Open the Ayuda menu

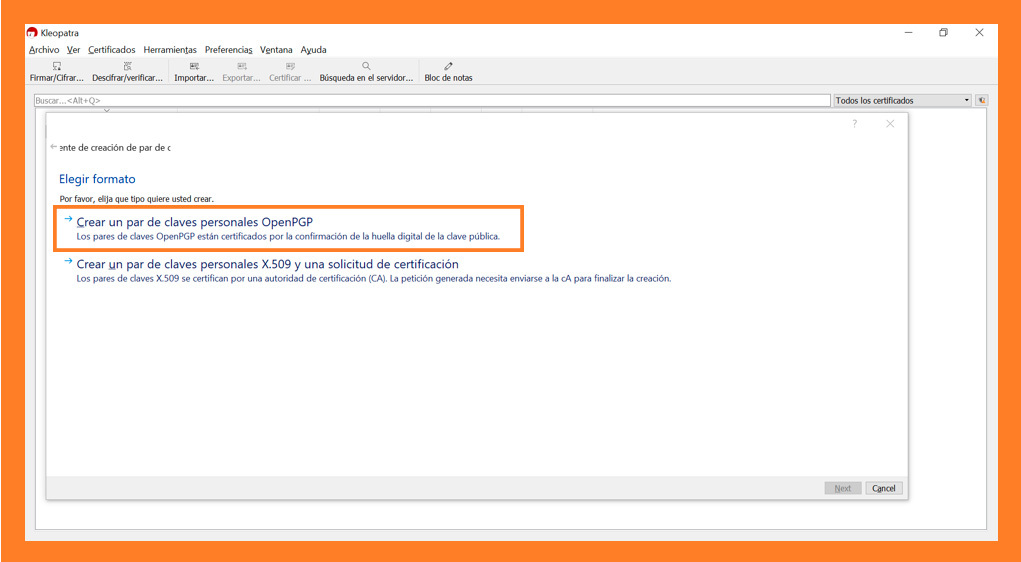click(x=313, y=50)
